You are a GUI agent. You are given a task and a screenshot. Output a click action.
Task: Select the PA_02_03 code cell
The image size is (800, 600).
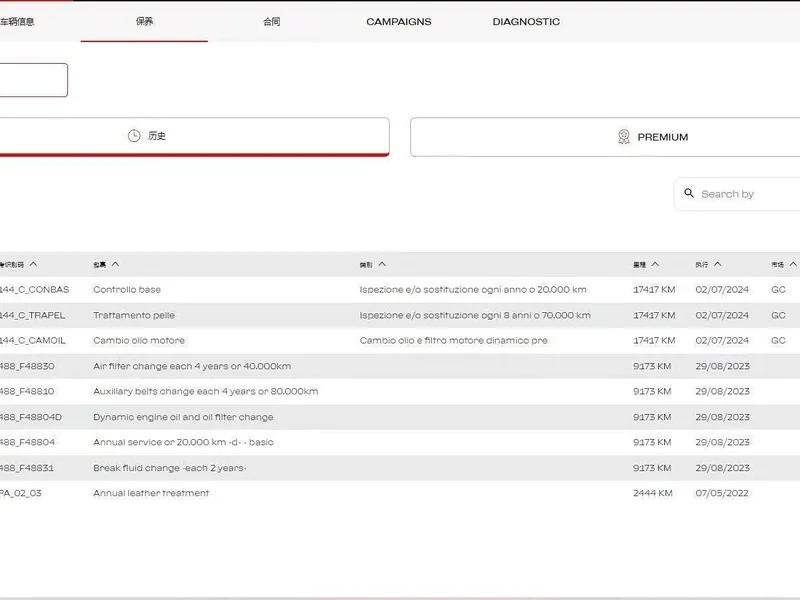20,493
